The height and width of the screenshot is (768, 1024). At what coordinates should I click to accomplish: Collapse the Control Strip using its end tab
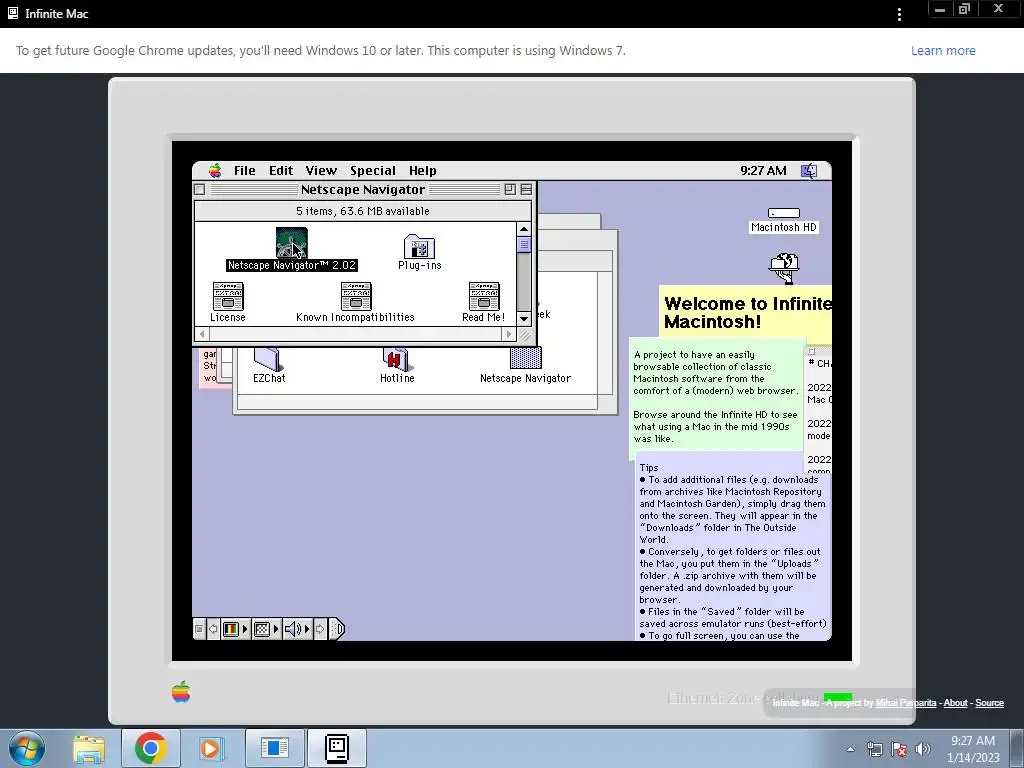(336, 629)
